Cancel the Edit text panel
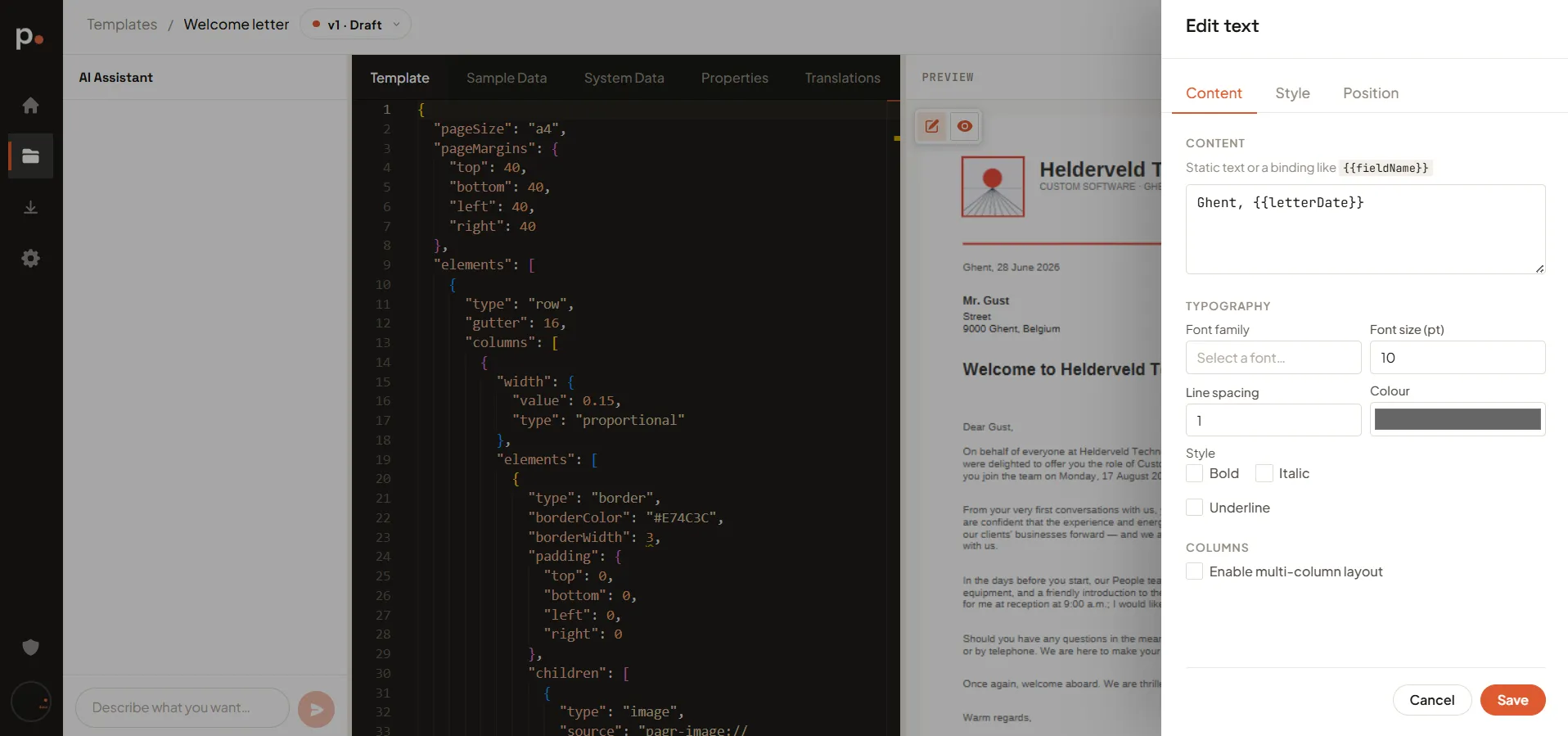The image size is (1568, 736). point(1431,700)
